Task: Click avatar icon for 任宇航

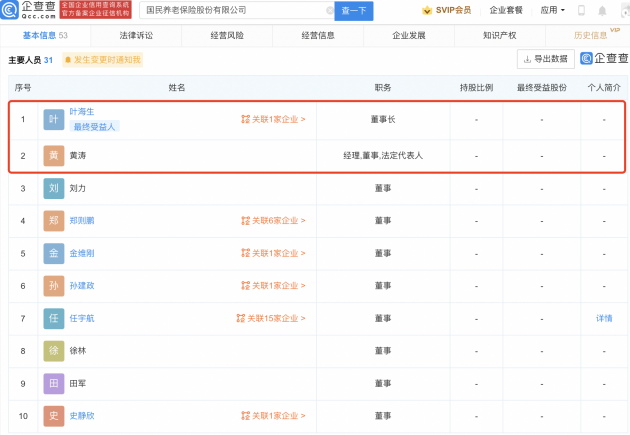Action: [54, 318]
